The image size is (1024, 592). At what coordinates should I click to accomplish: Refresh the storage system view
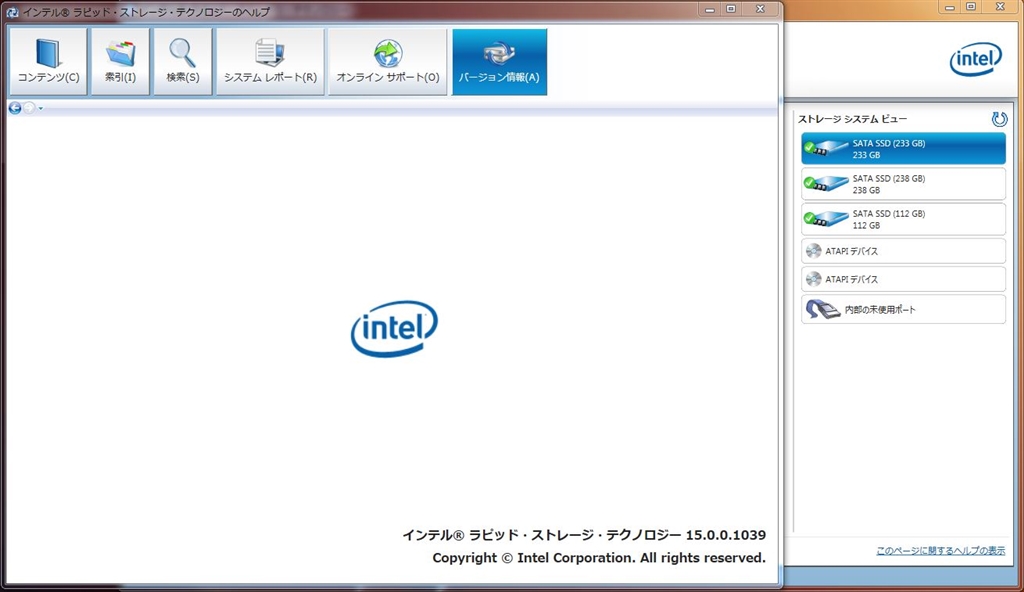pyautogui.click(x=999, y=119)
